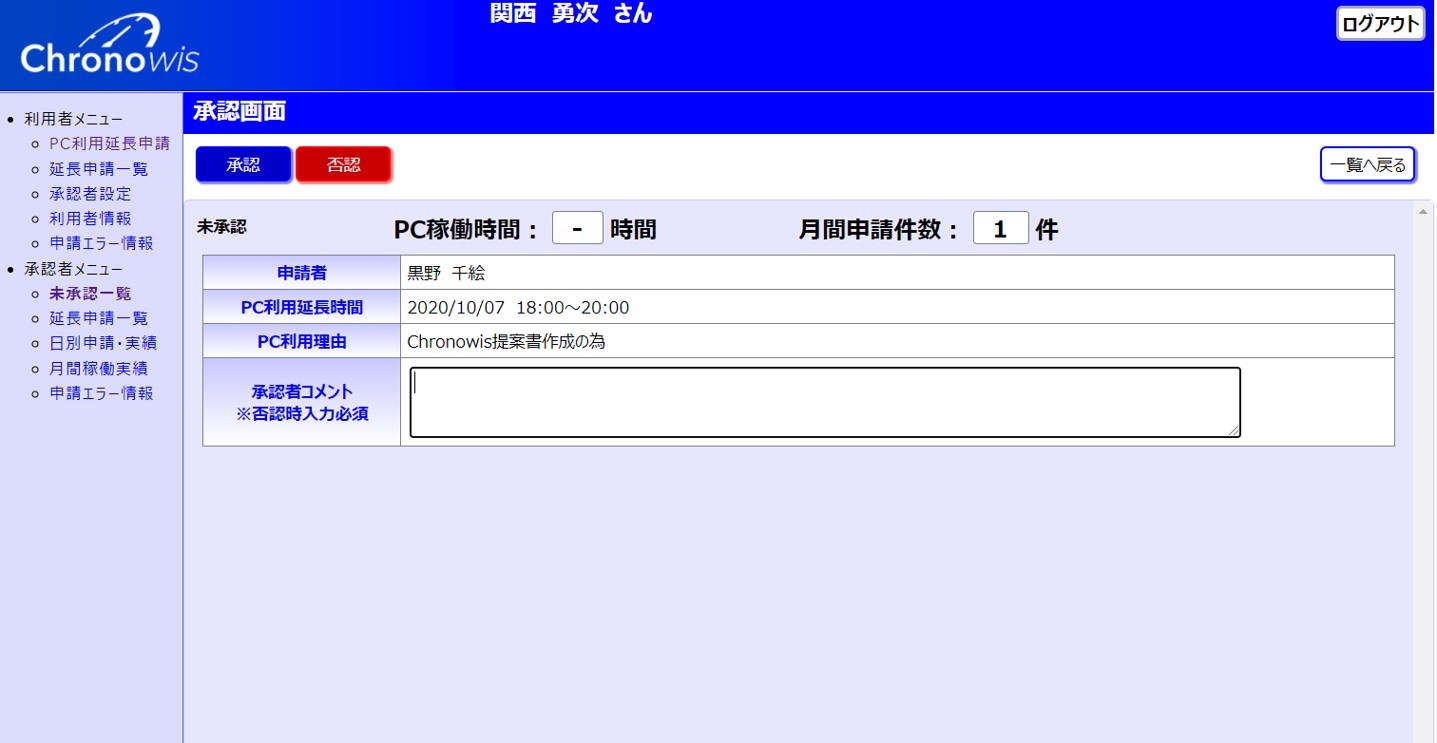Click the PC稼働時間 hours box
The image size is (1437, 743).
(x=577, y=229)
